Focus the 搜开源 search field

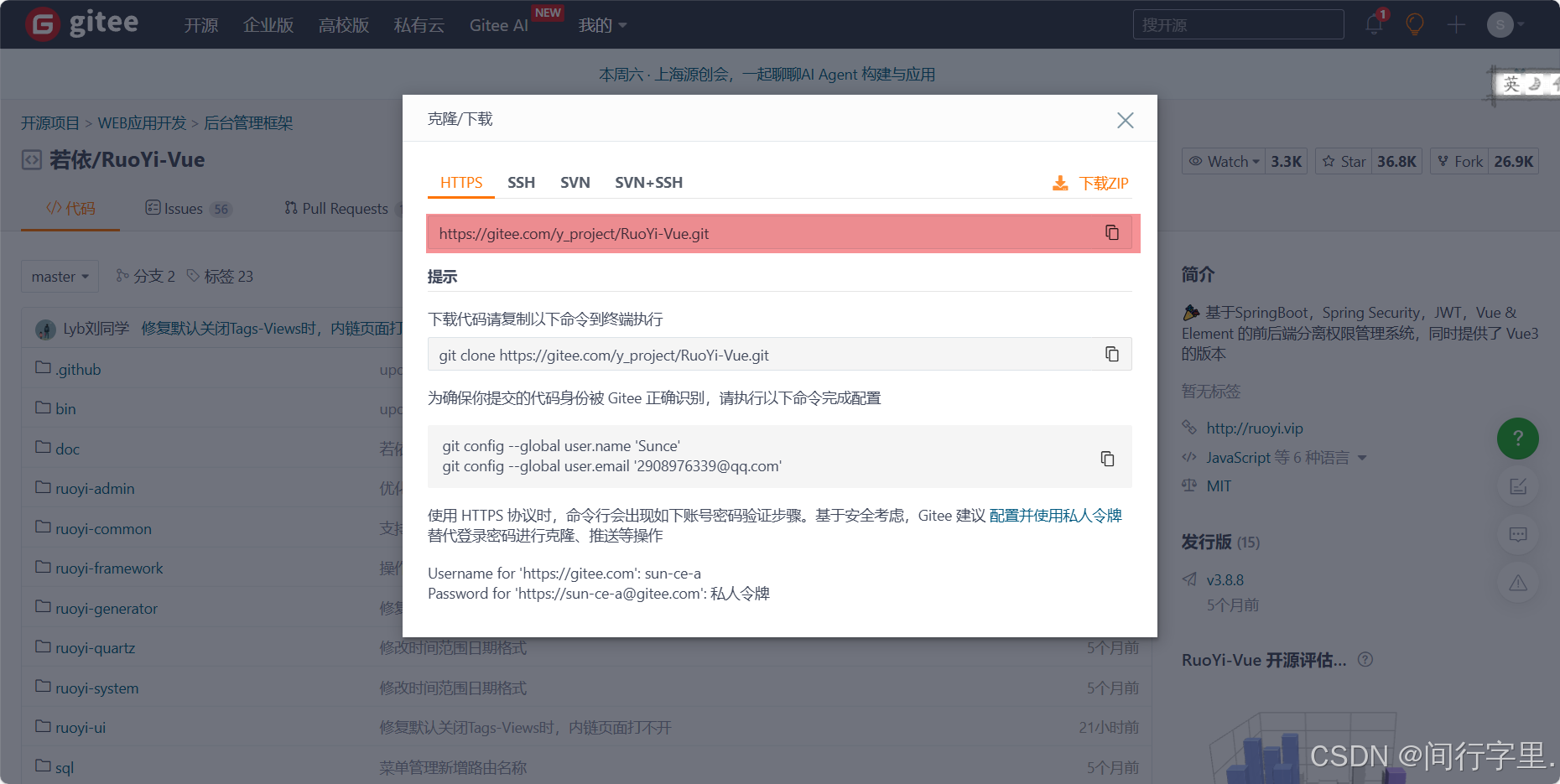tap(1238, 24)
